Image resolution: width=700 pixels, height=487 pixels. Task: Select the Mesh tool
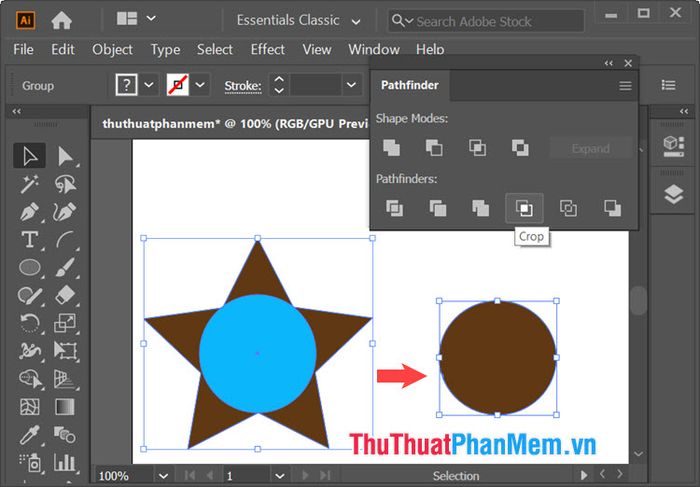tap(29, 407)
